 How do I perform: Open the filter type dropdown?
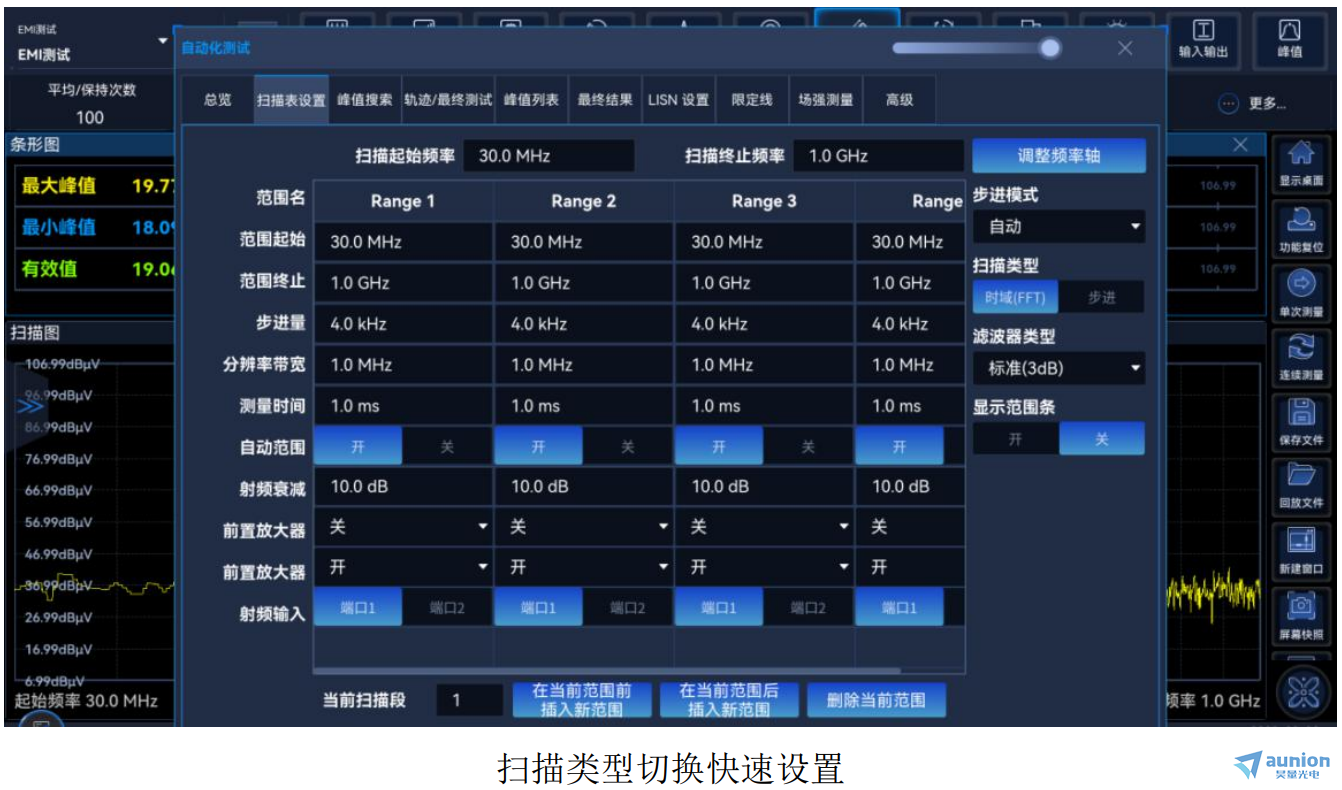(x=1059, y=368)
